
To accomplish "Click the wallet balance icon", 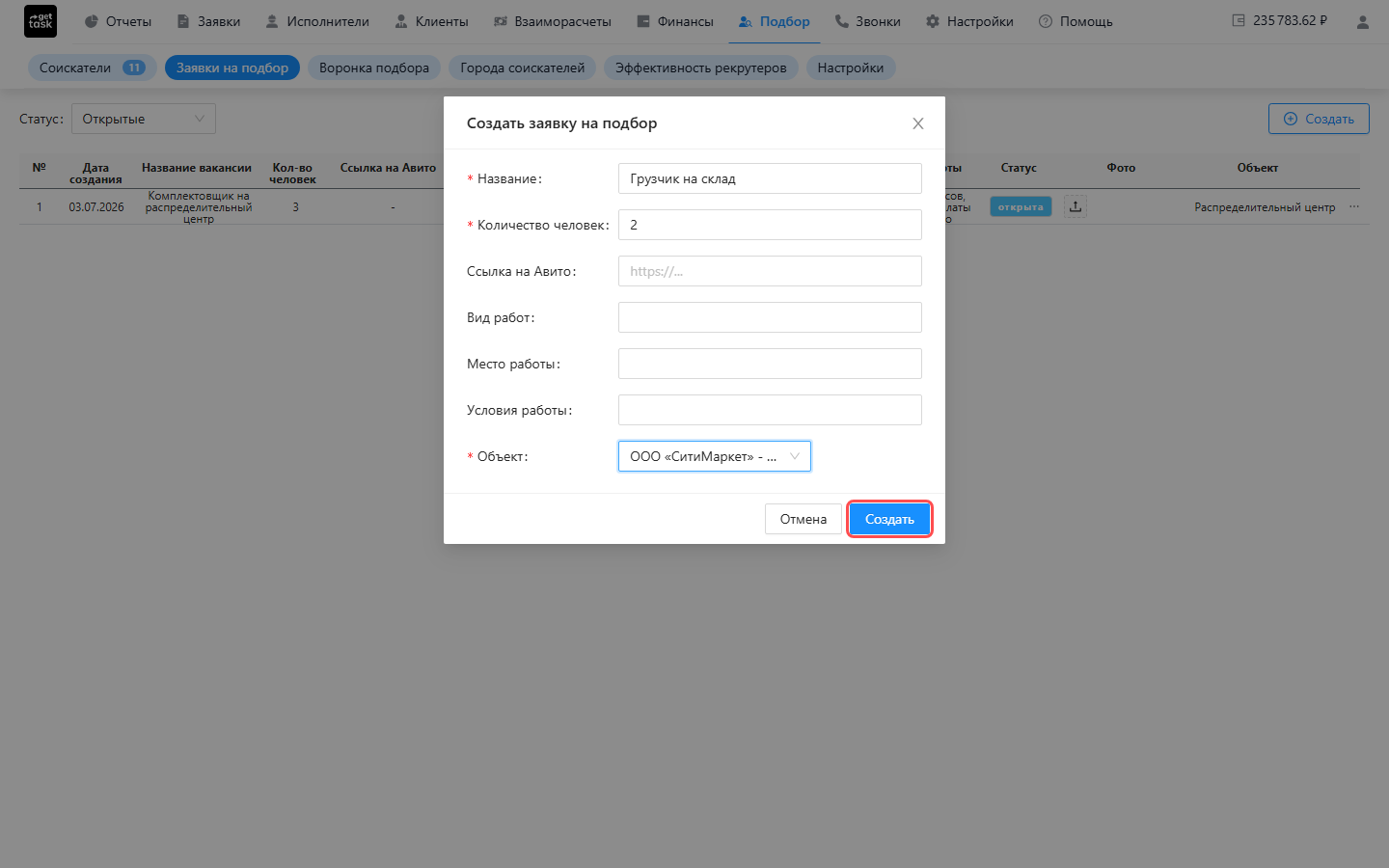I will pyautogui.click(x=1239, y=20).
